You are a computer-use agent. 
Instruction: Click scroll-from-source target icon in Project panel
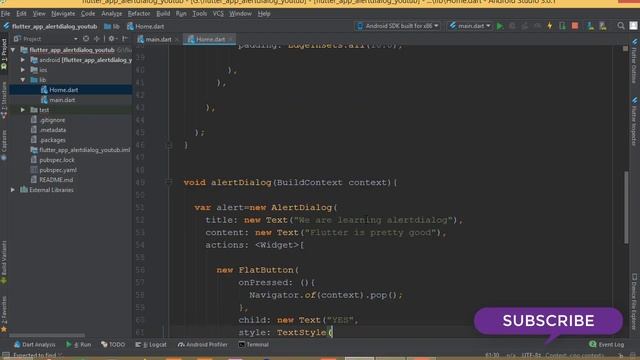coord(86,39)
